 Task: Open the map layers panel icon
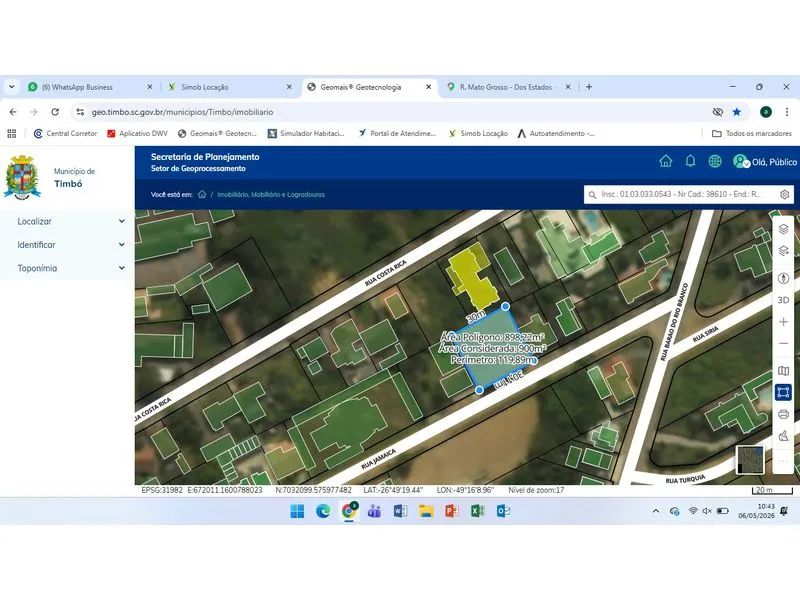click(x=783, y=229)
